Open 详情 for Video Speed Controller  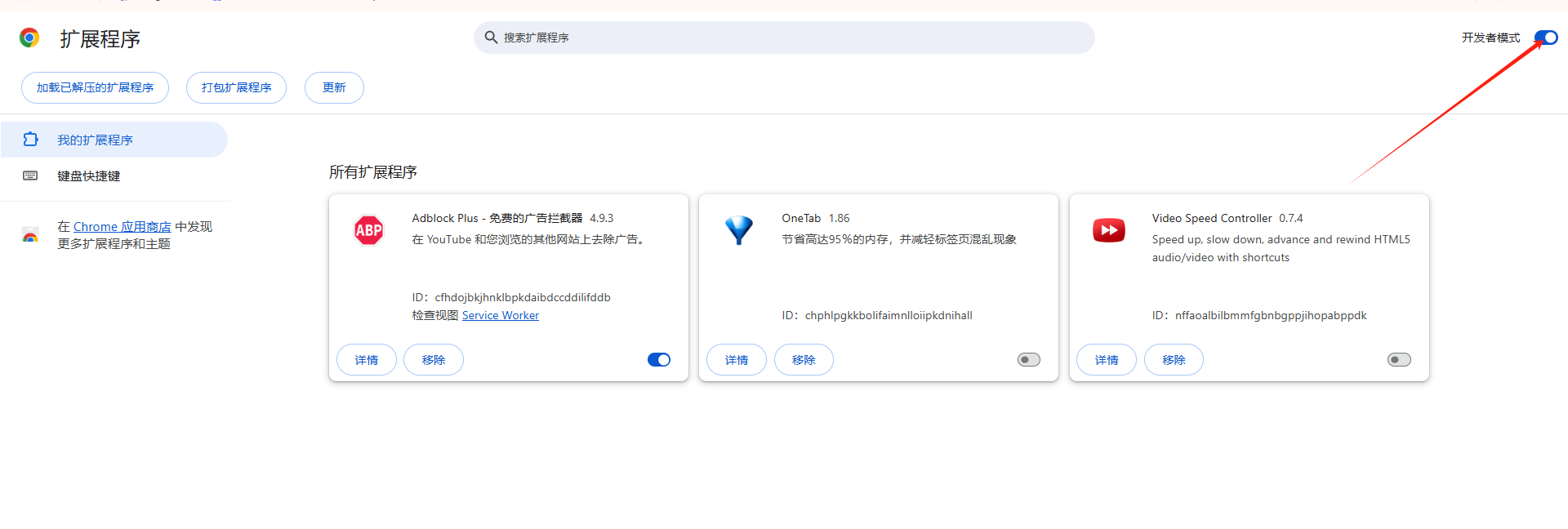click(x=1107, y=360)
